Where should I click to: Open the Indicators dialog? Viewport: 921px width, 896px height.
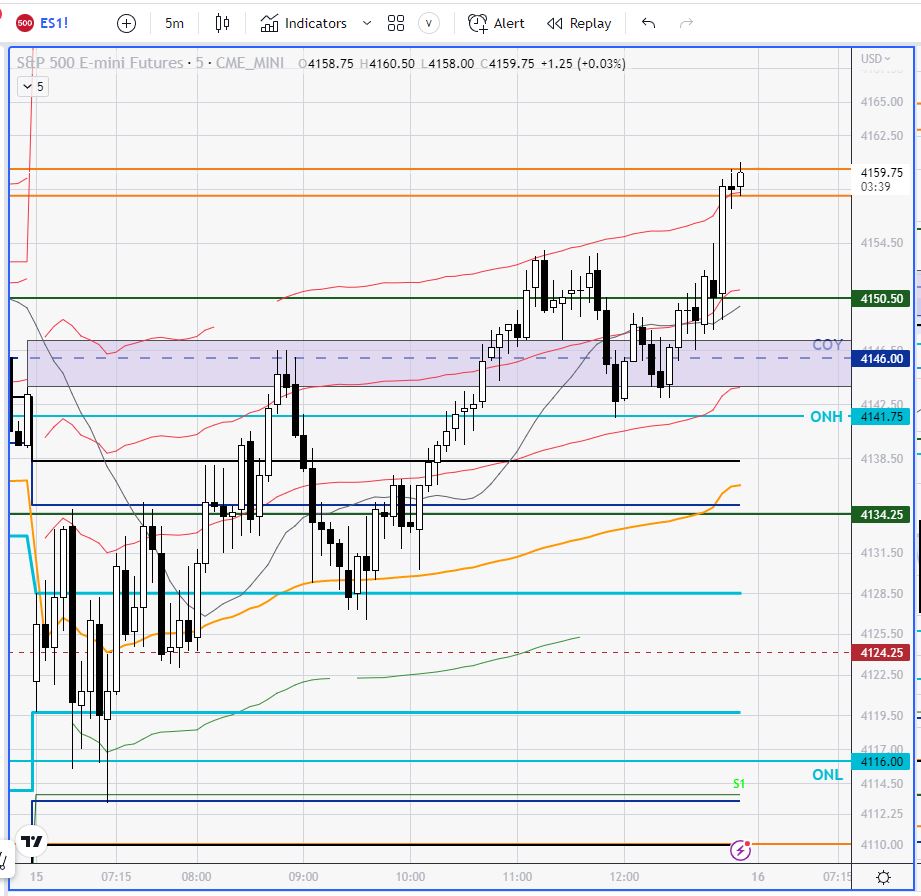pyautogui.click(x=304, y=24)
